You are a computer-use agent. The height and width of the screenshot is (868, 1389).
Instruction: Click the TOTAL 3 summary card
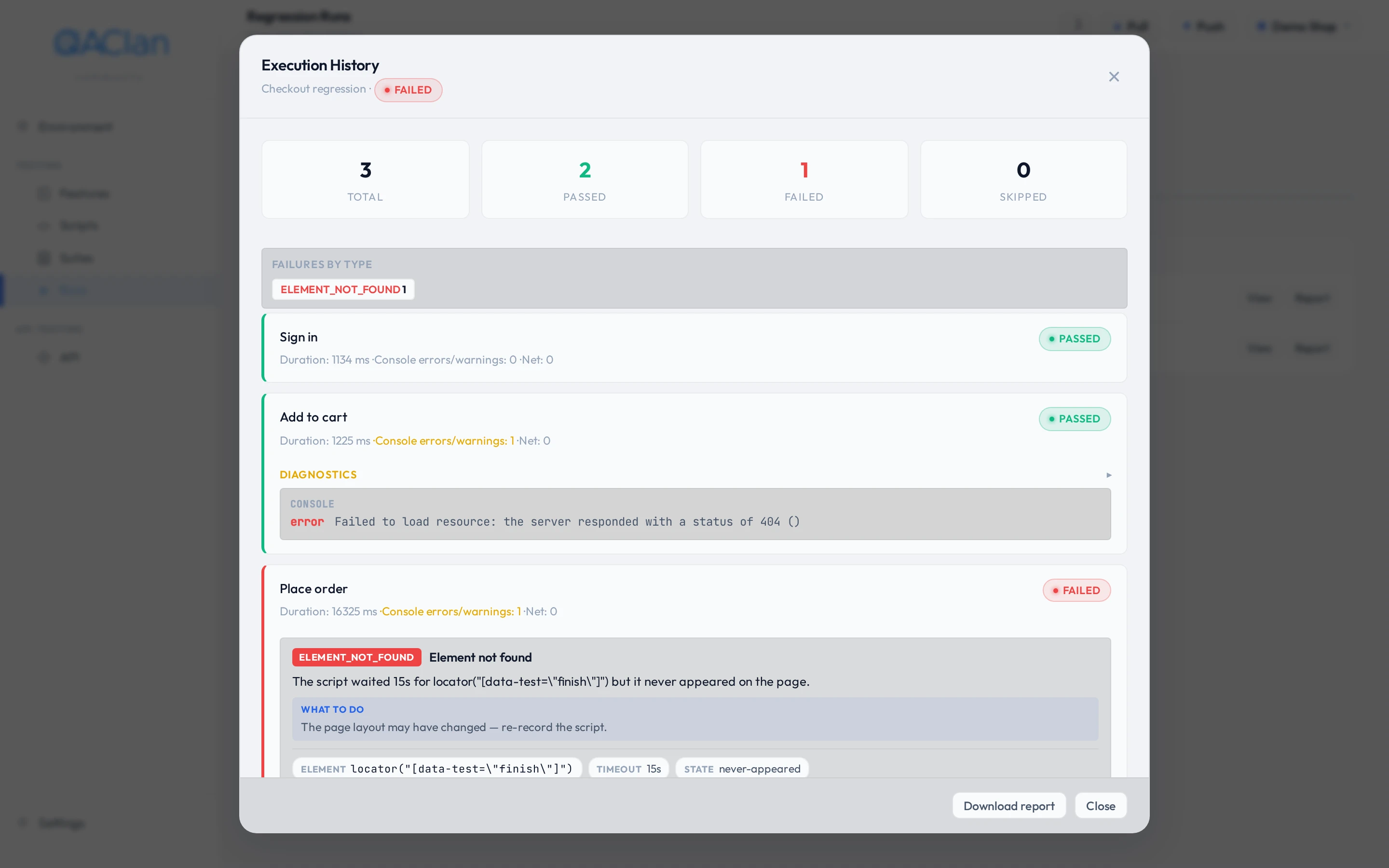point(365,179)
